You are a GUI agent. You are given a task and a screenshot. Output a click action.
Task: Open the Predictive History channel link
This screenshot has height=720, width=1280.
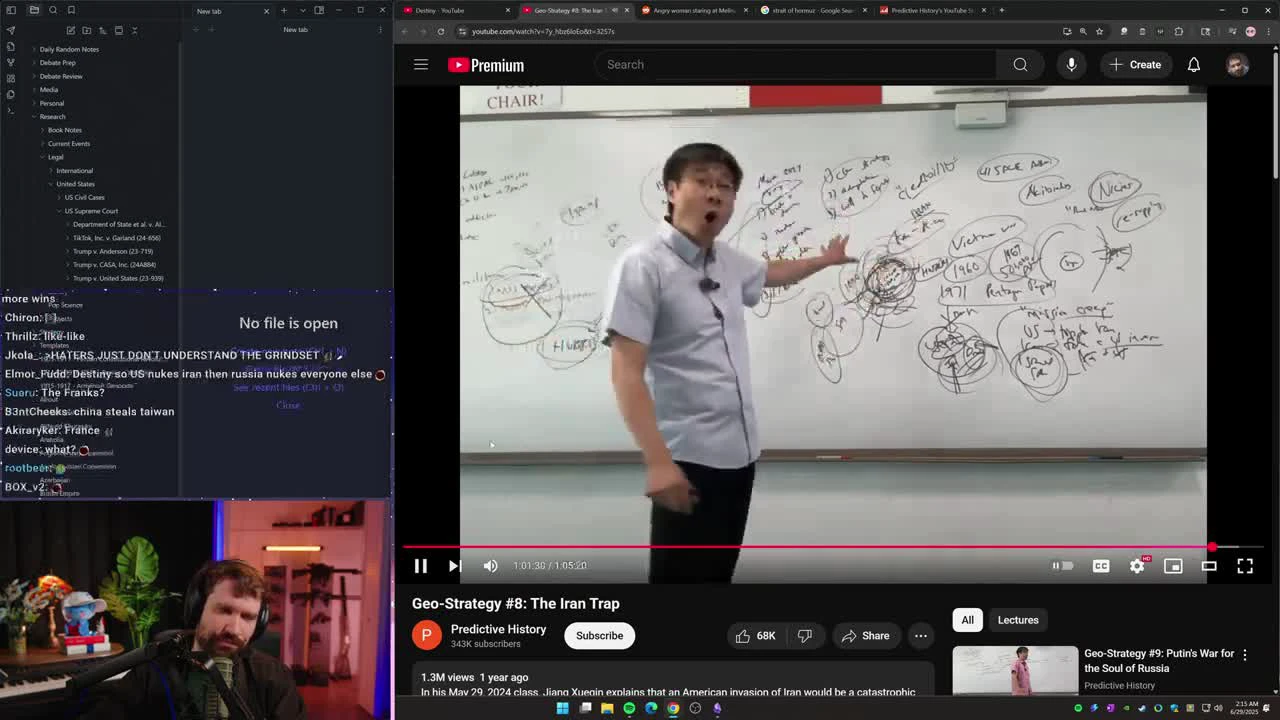tap(498, 629)
